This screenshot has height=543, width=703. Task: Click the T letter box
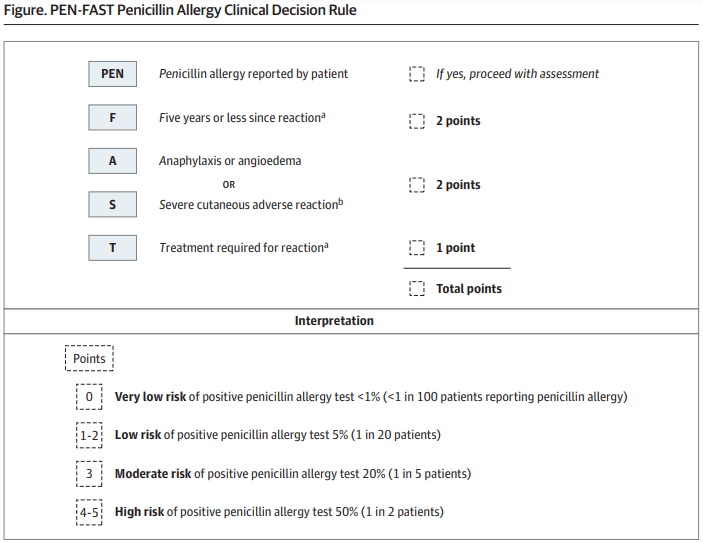click(112, 248)
